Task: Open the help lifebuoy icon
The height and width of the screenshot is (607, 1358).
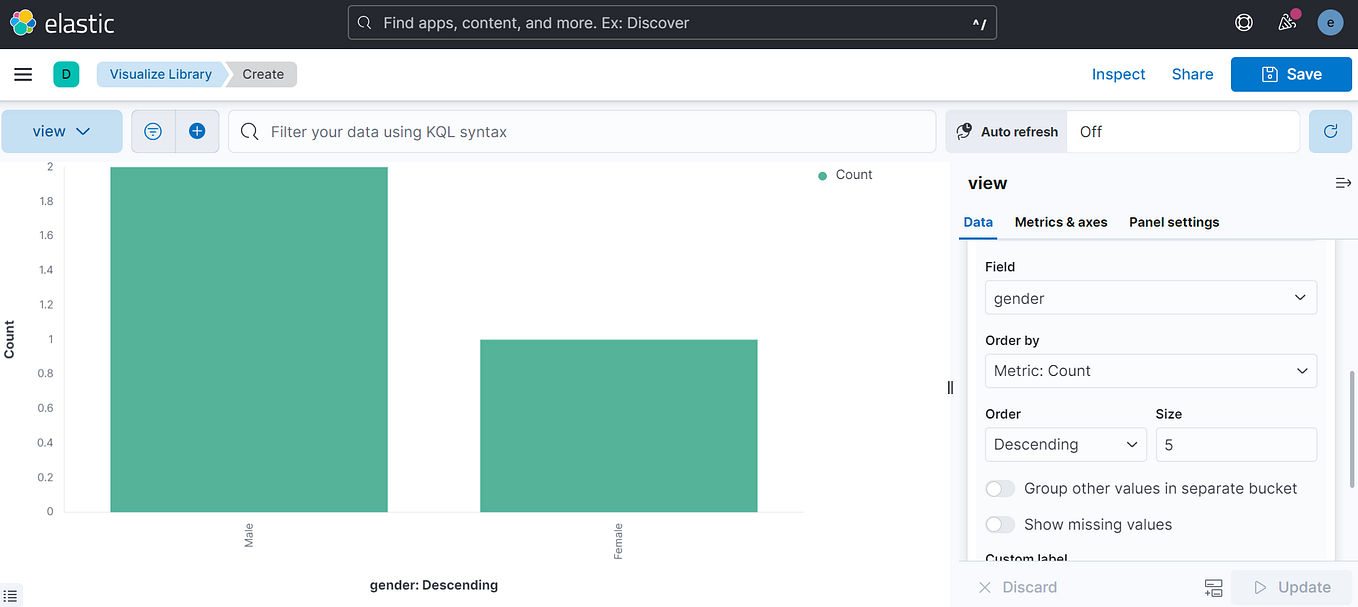Action: (x=1243, y=22)
